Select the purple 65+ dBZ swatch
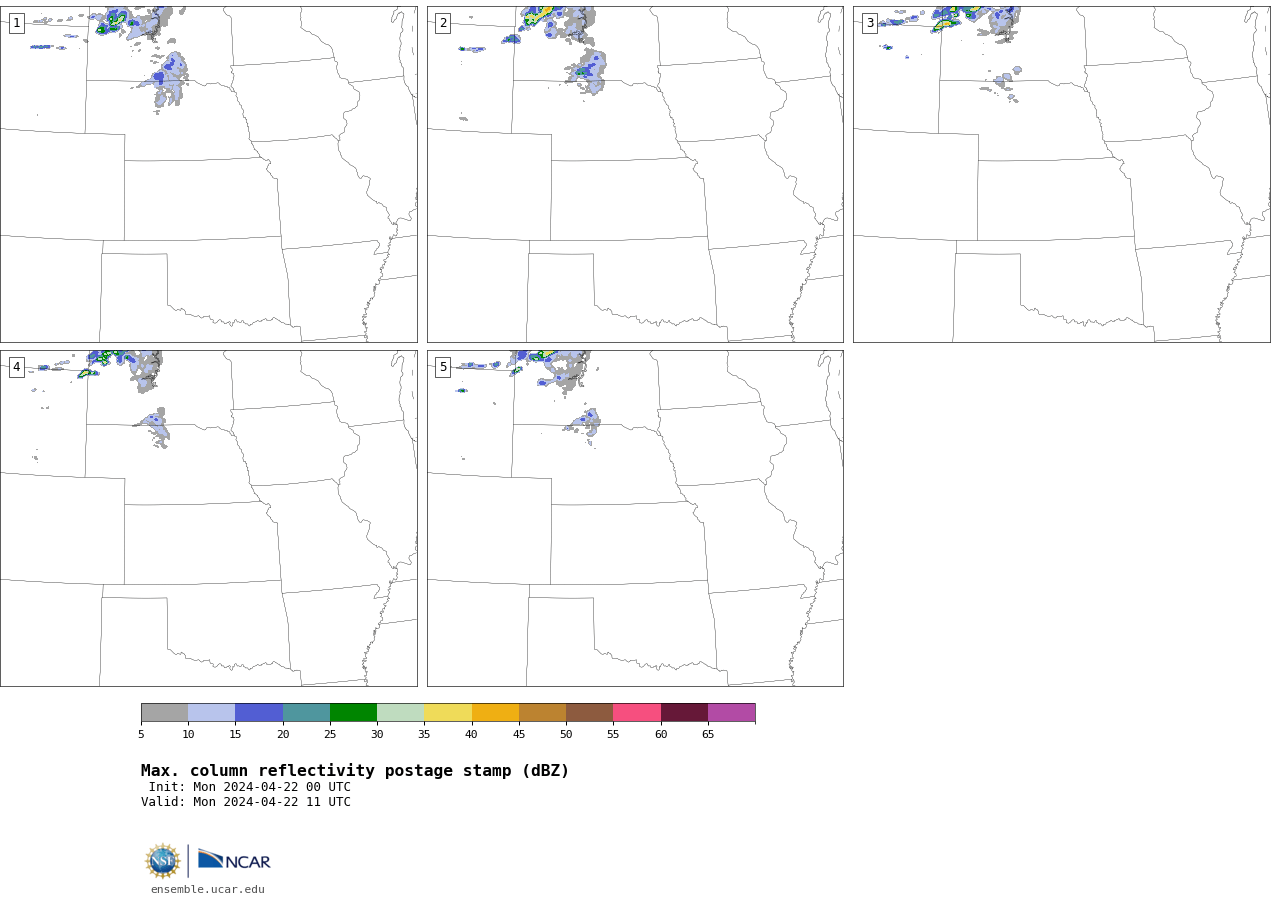The height and width of the screenshot is (901, 1280). coord(732,713)
